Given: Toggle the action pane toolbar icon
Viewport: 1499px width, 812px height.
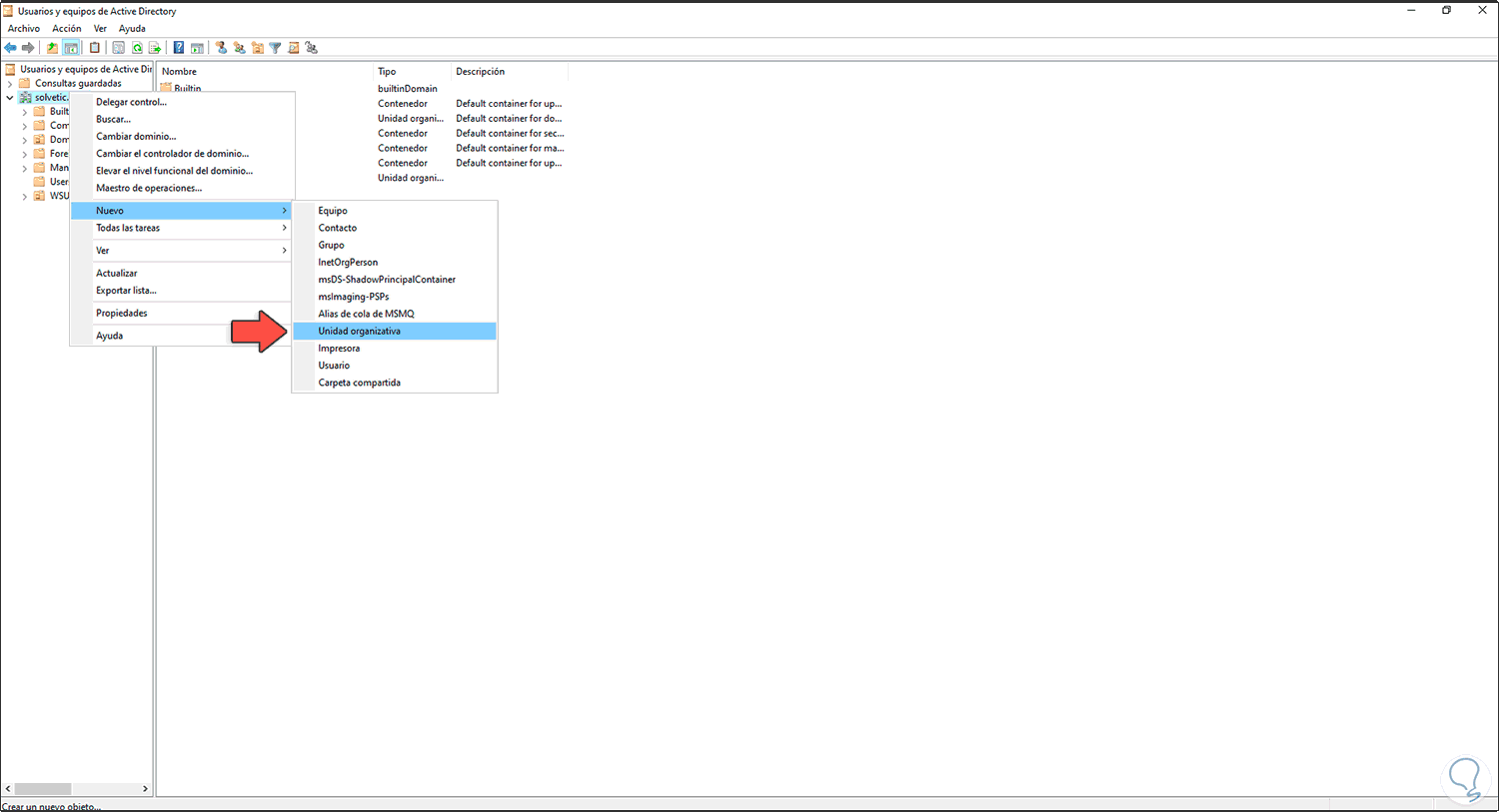Looking at the screenshot, I should (197, 48).
